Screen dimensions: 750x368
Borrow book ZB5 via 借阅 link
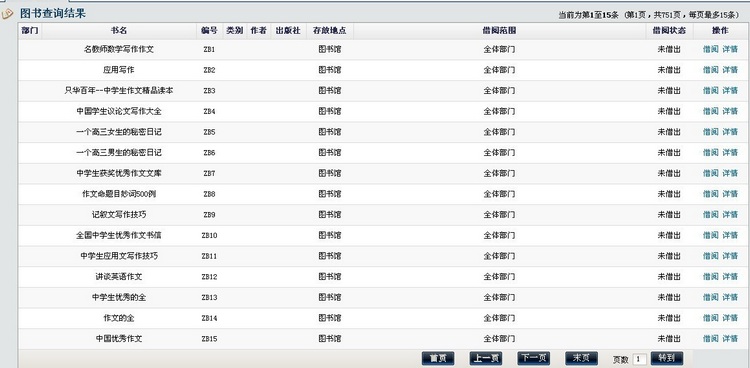click(710, 132)
